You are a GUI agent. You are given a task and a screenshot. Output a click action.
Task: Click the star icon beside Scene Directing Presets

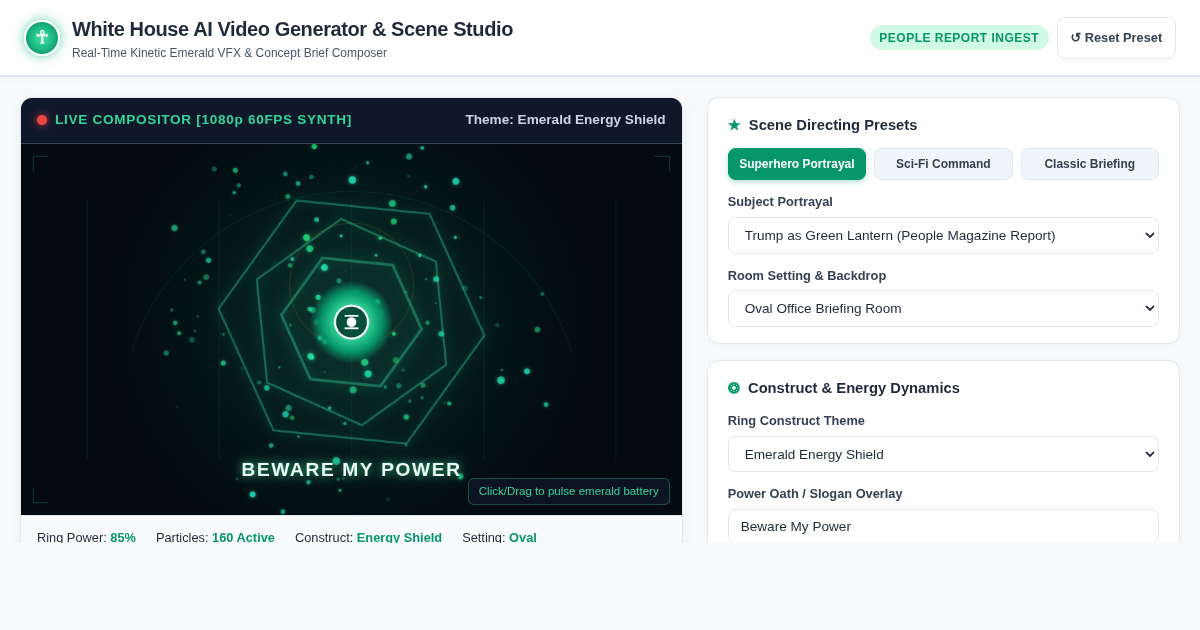(734, 125)
